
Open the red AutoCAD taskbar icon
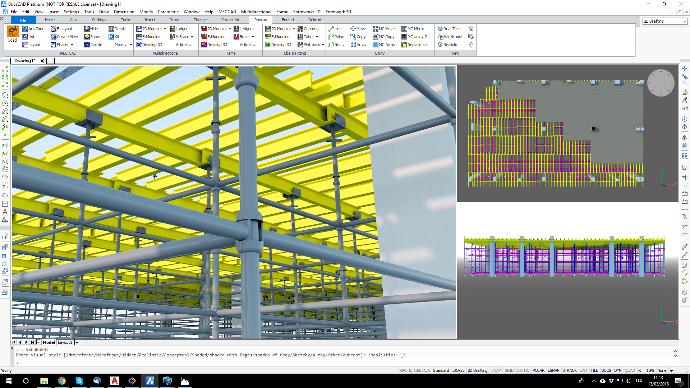pos(114,381)
